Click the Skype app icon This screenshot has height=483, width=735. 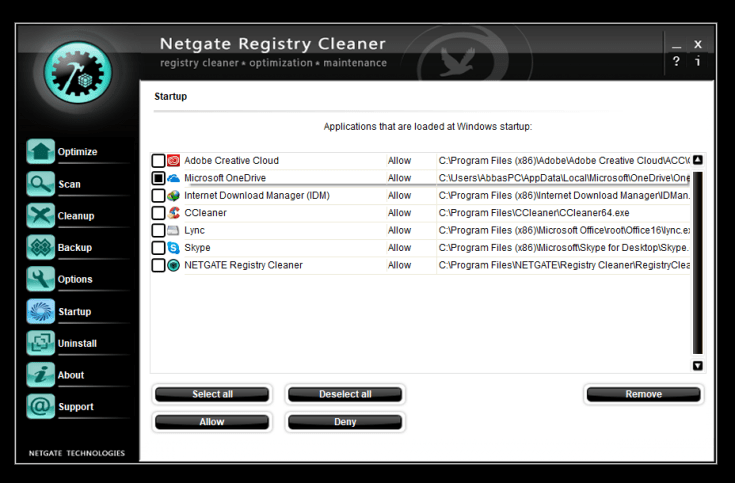(173, 248)
